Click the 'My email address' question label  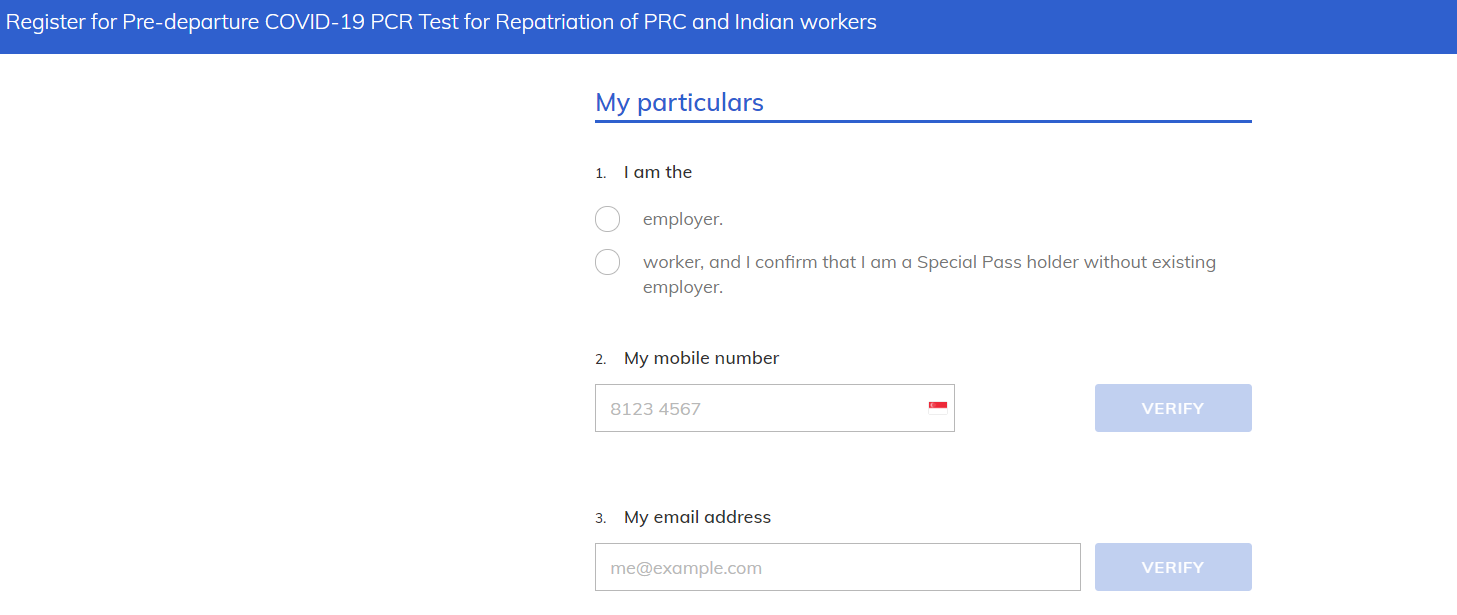pos(697,517)
